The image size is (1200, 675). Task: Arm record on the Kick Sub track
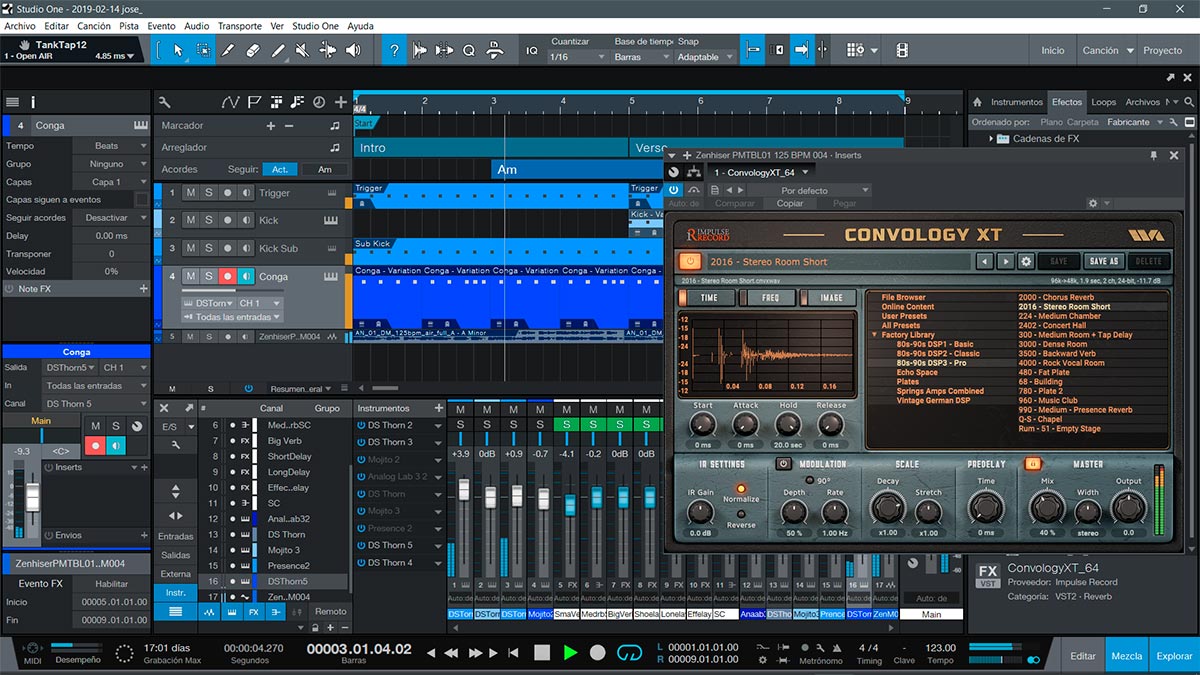coord(227,248)
